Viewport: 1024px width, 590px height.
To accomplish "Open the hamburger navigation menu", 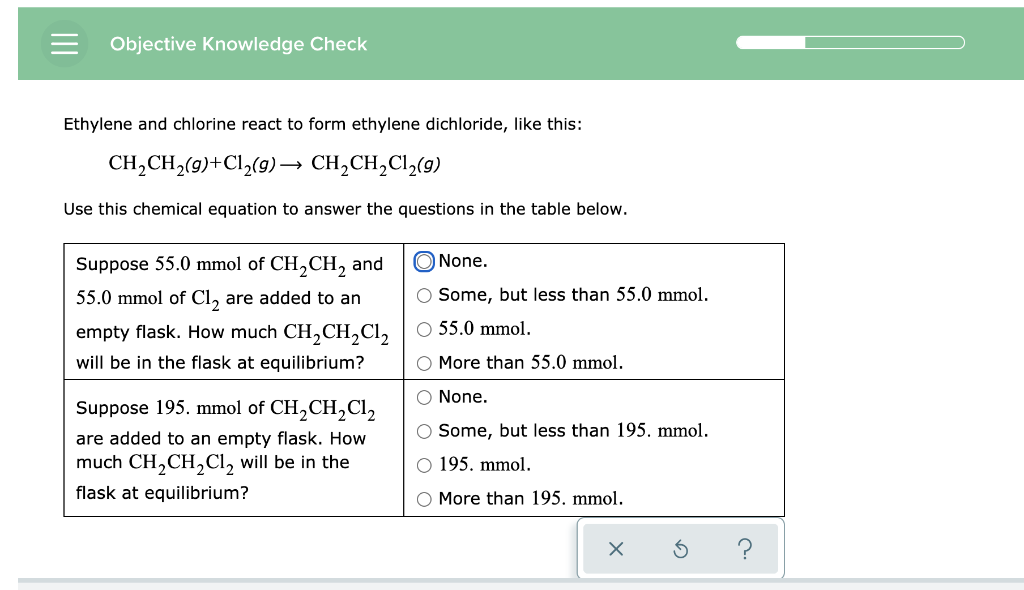I will [64, 43].
